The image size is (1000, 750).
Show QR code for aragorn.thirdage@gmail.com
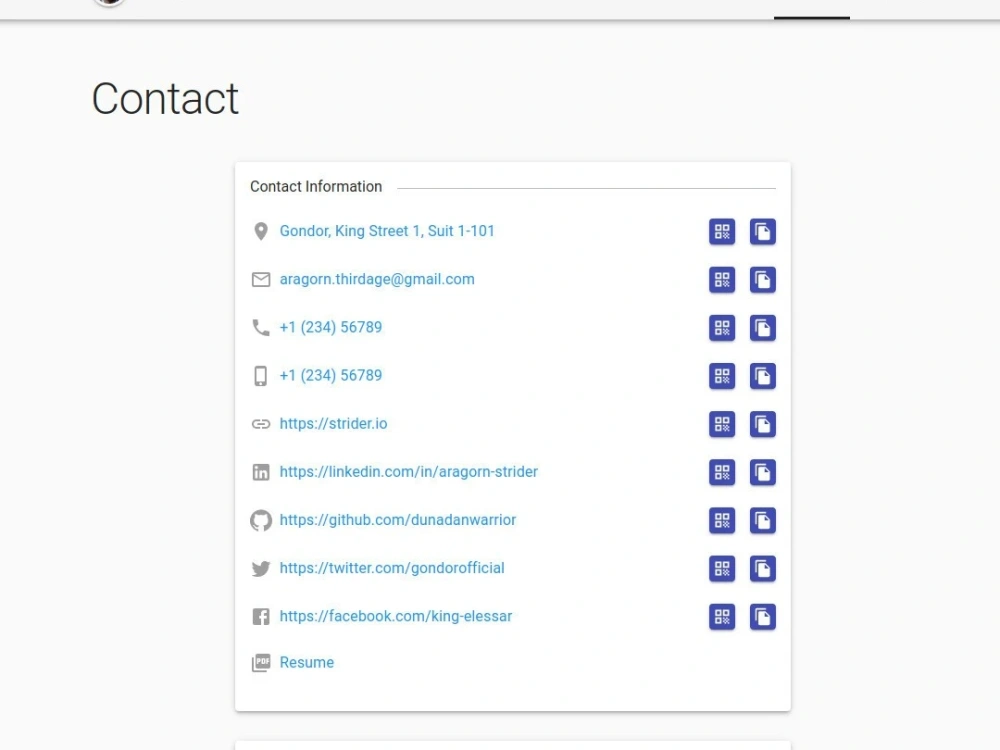click(722, 280)
